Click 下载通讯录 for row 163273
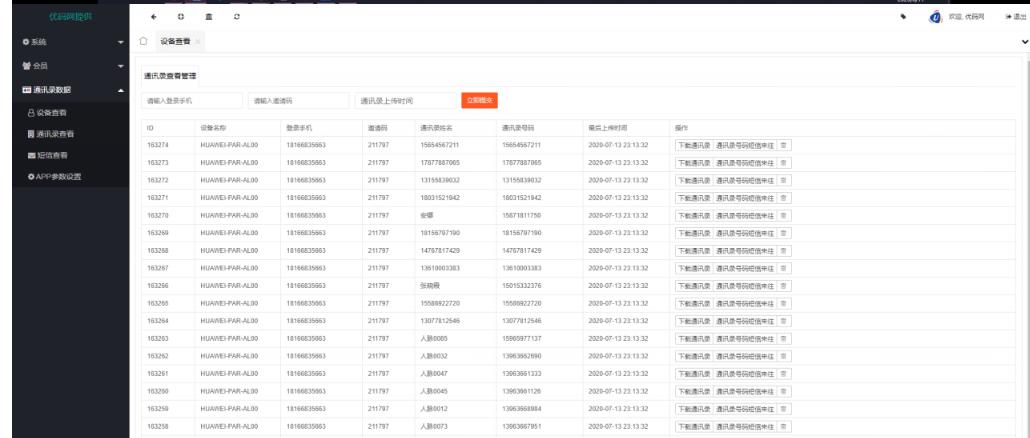1030x438 pixels. (x=694, y=162)
